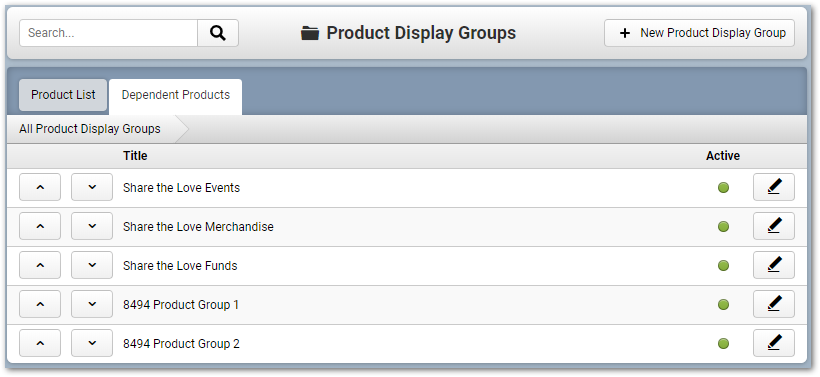Viewport: 820px width, 377px height.
Task: Edit 8494 Product Group 1 pencil icon
Action: click(x=773, y=304)
